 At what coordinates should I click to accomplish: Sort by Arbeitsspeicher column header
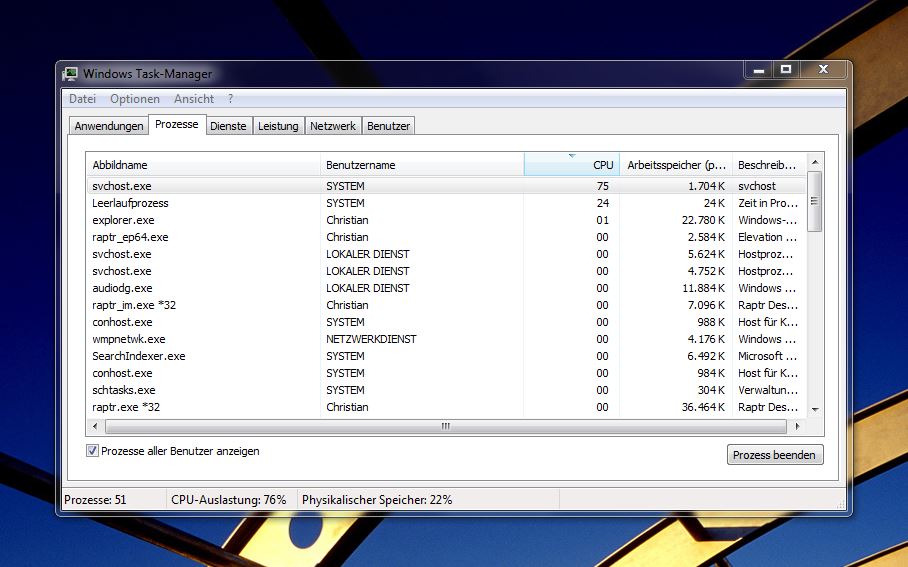coord(676,164)
